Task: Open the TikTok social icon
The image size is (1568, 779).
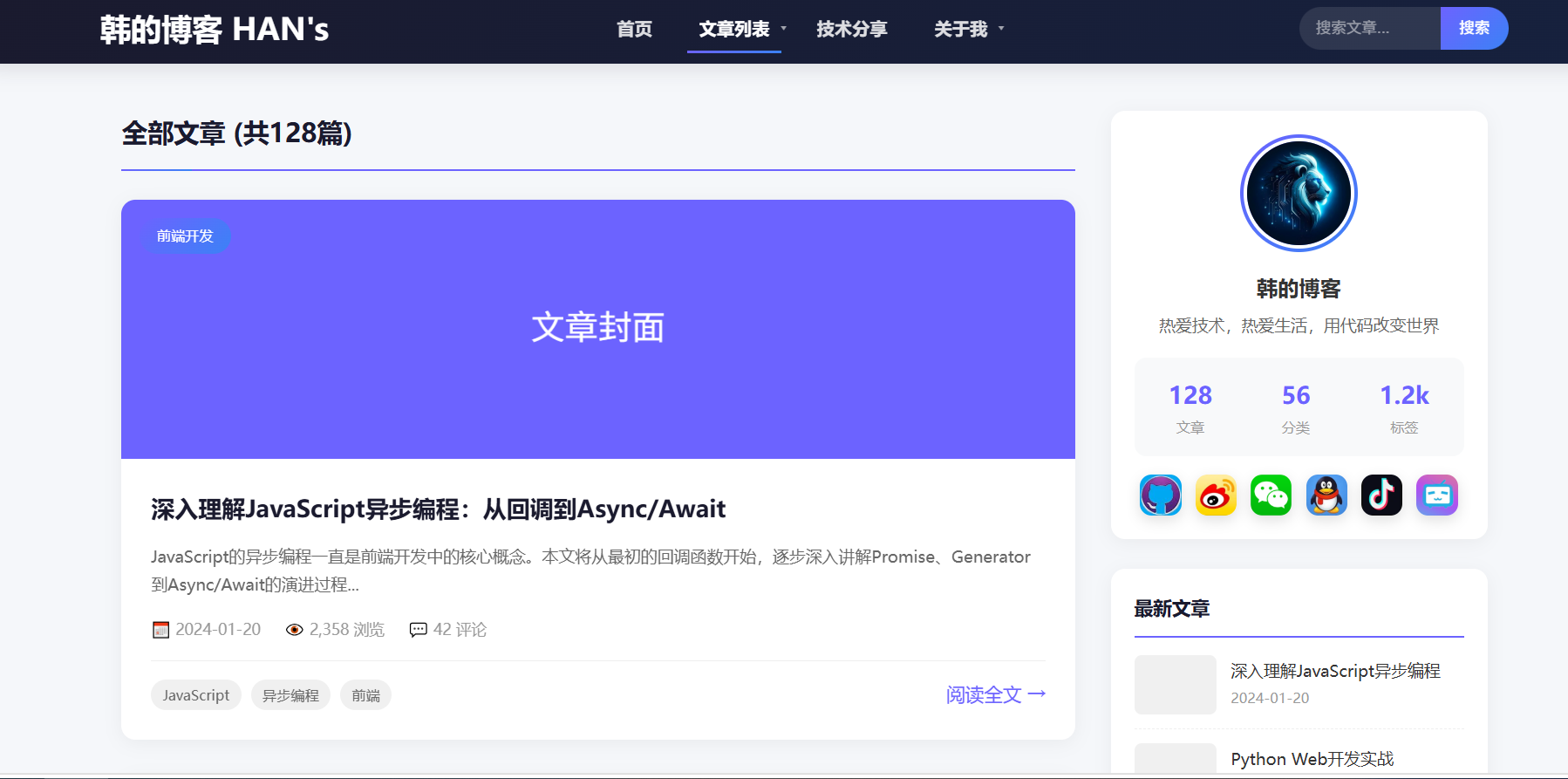Action: pyautogui.click(x=1381, y=495)
